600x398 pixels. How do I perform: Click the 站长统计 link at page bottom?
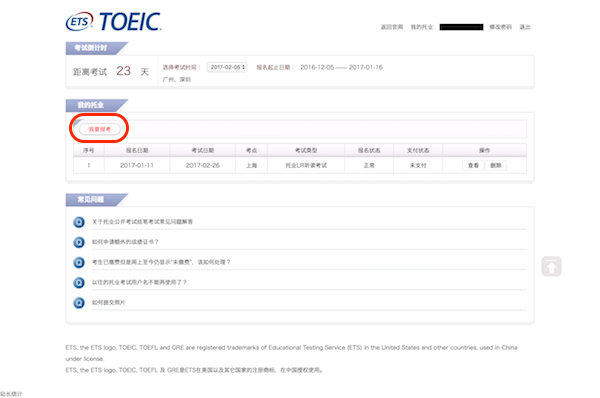pyautogui.click(x=11, y=394)
